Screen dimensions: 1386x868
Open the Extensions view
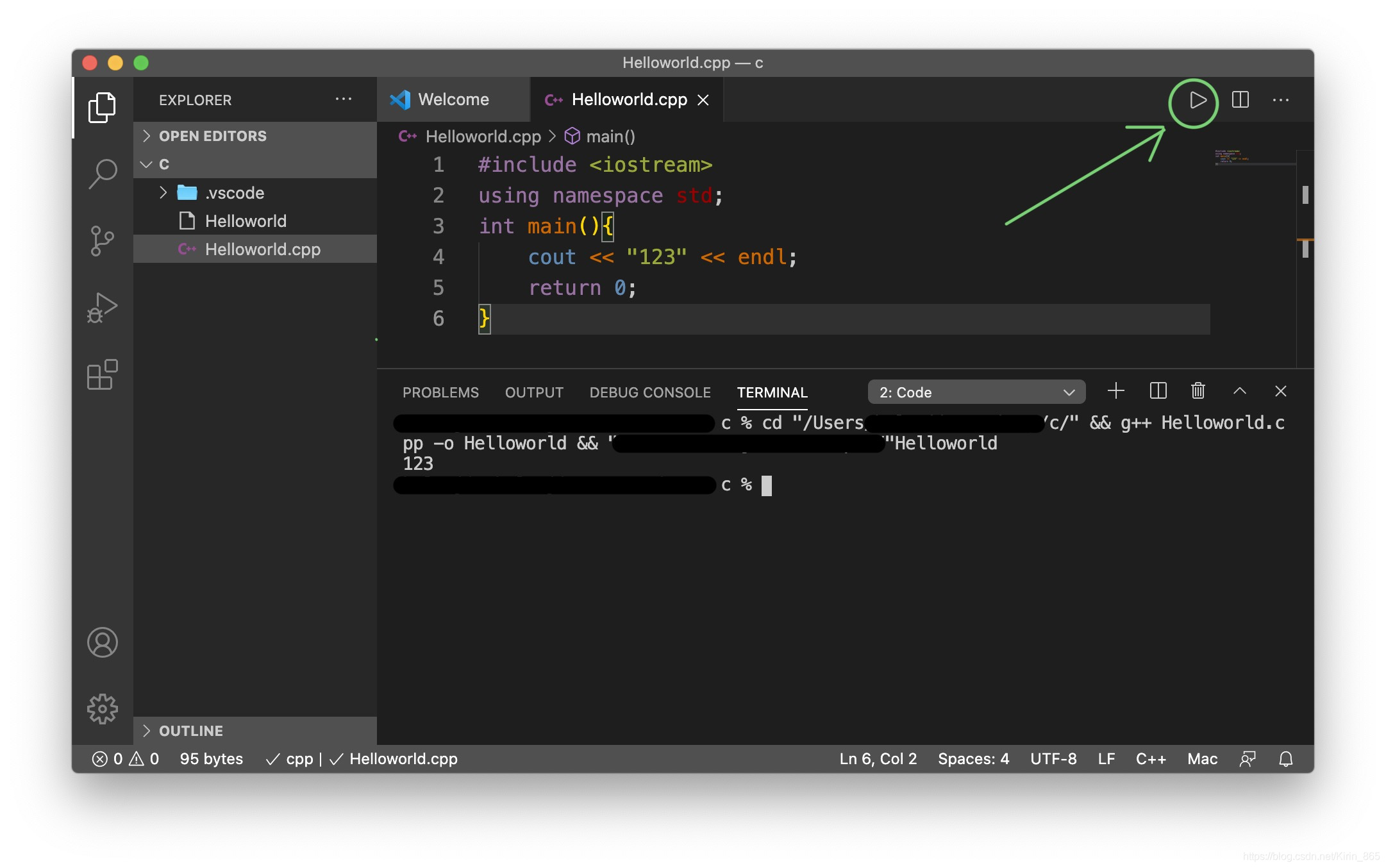(103, 374)
